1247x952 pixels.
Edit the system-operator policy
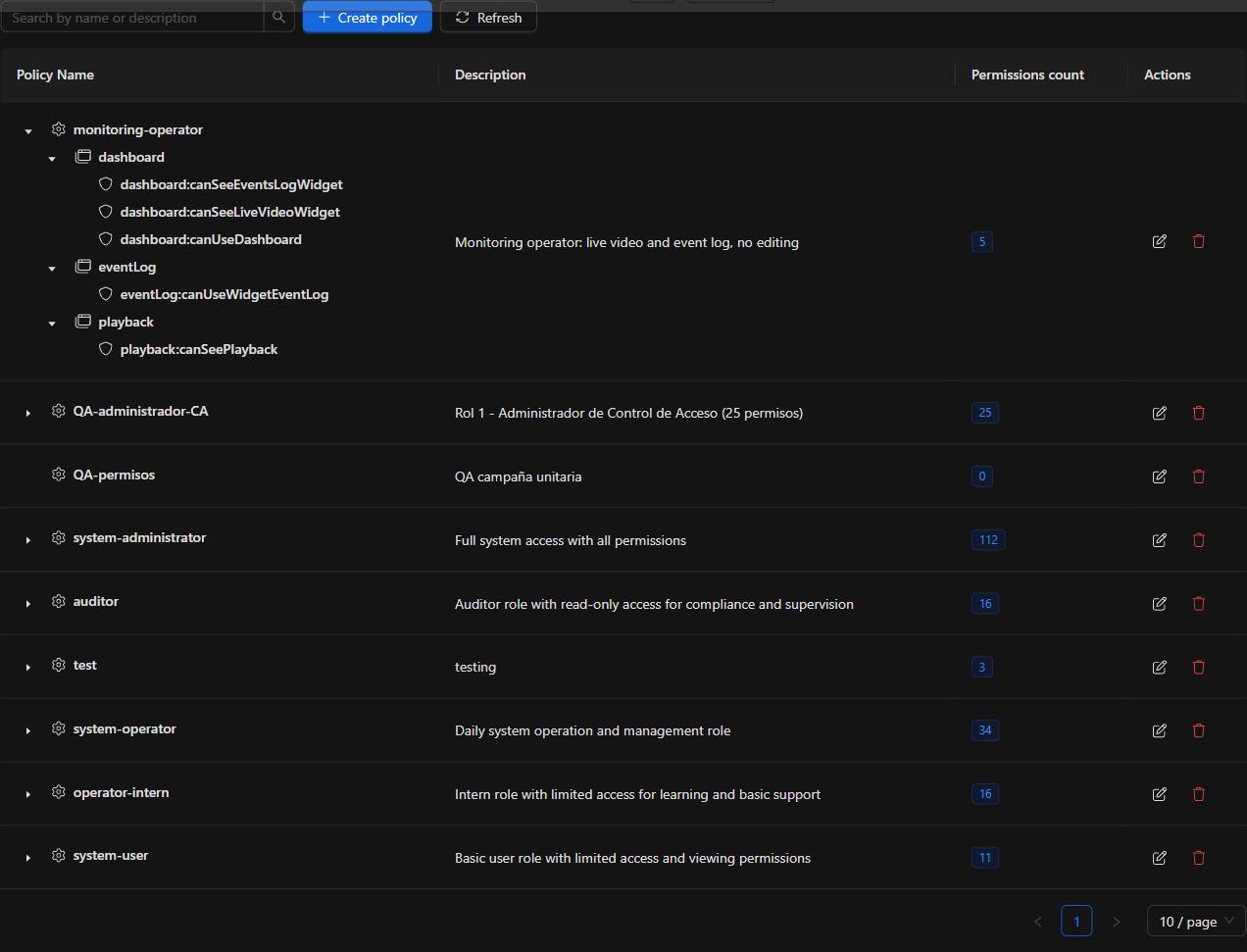point(1159,730)
